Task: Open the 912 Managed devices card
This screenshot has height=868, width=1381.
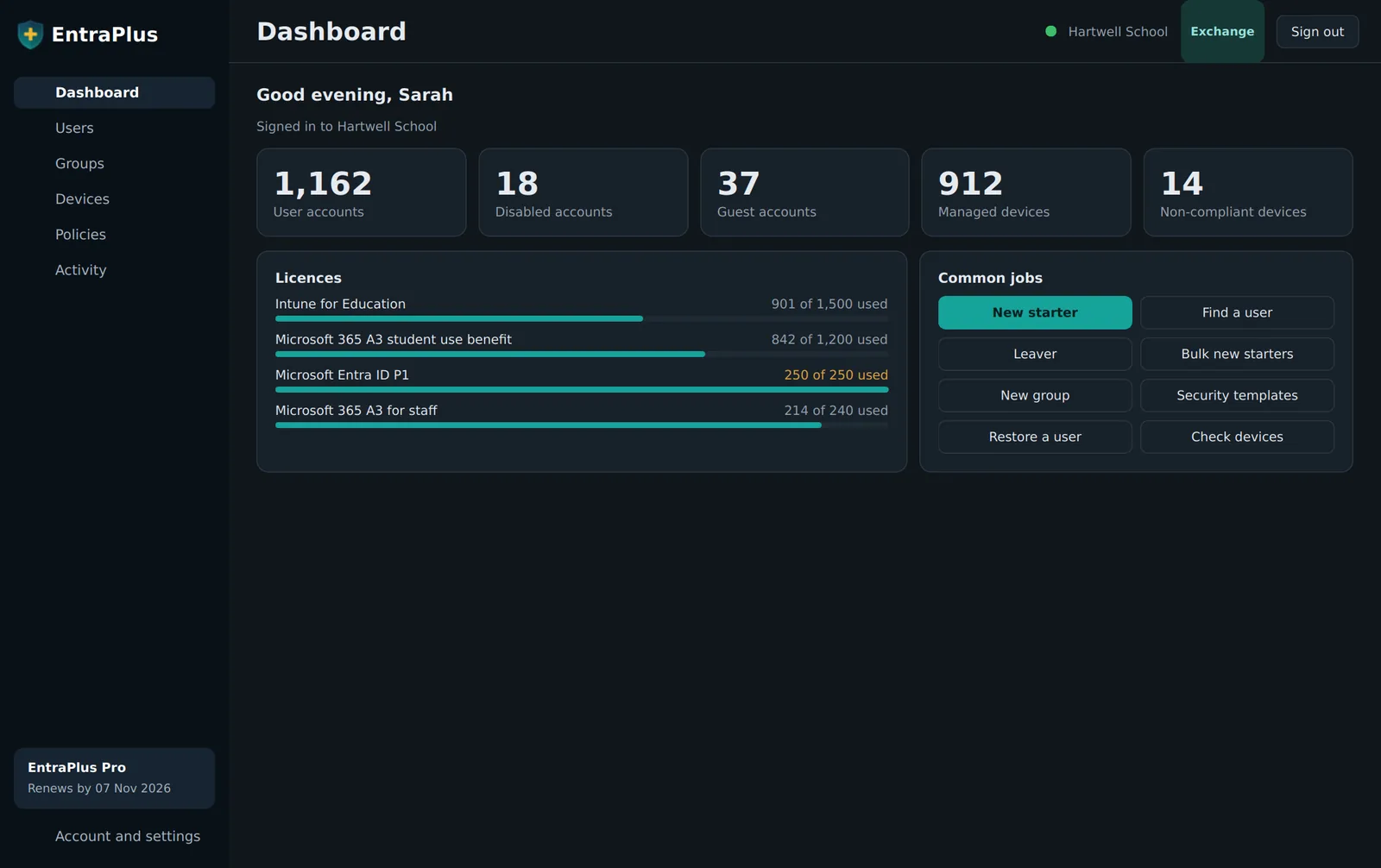Action: pos(1026,192)
